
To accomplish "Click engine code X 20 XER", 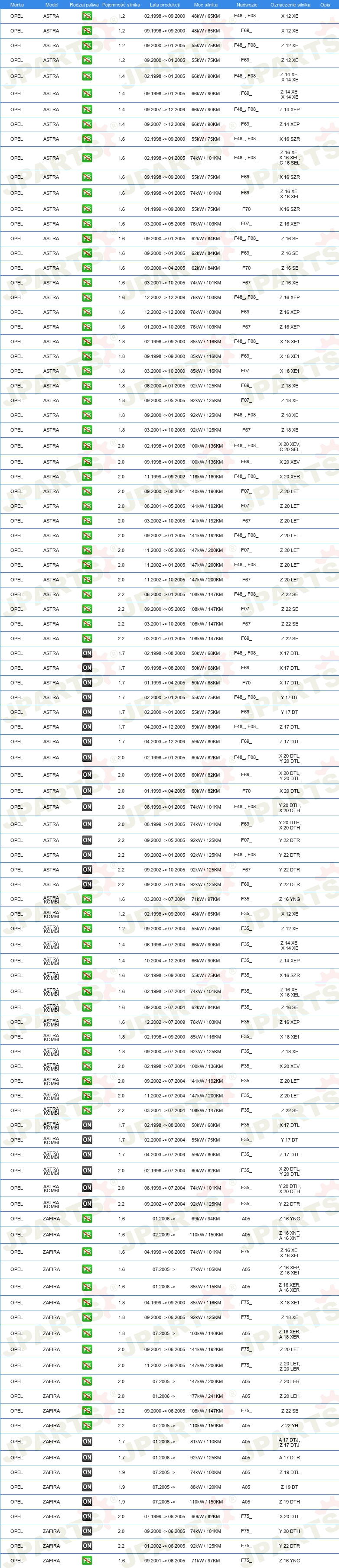I will [290, 477].
